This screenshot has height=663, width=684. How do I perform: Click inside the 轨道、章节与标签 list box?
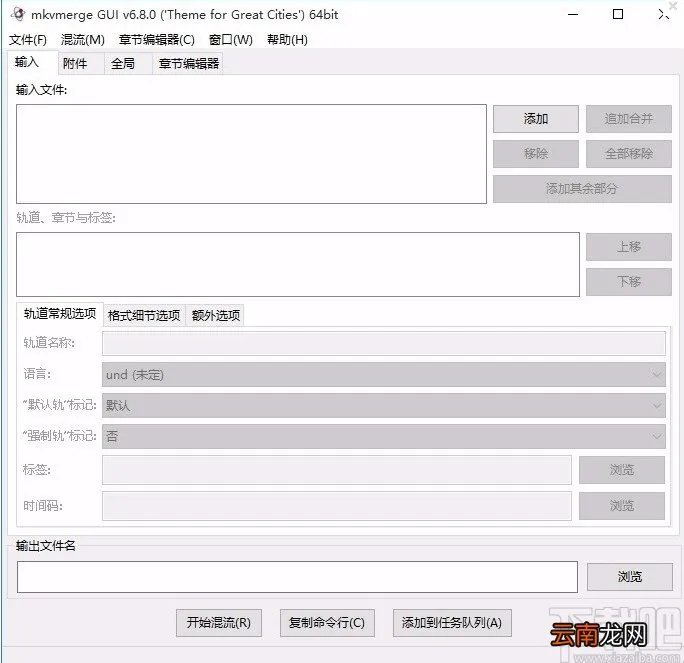point(298,265)
